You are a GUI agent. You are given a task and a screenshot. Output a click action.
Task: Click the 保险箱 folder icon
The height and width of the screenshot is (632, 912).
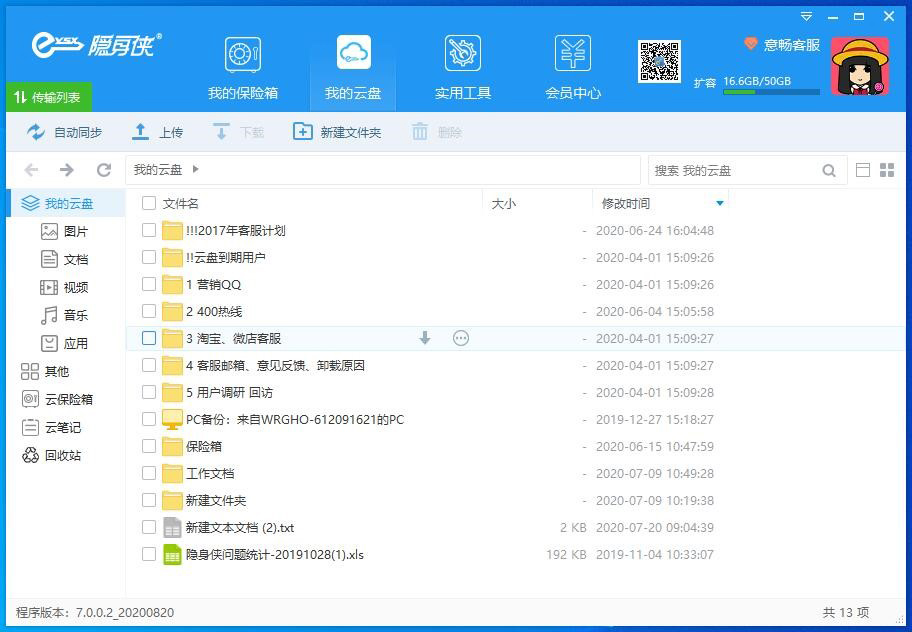point(172,447)
